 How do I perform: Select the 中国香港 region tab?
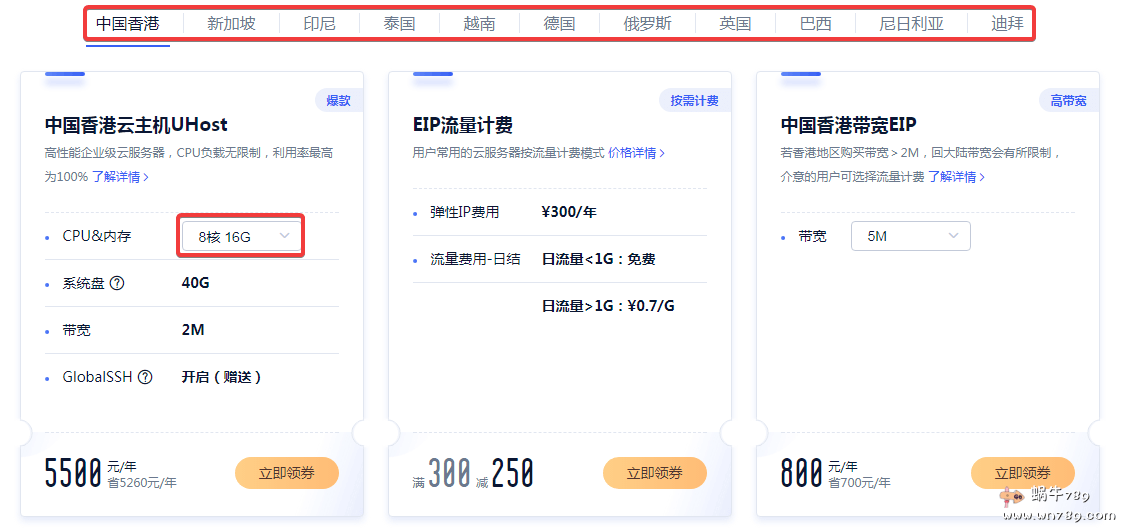pos(128,24)
